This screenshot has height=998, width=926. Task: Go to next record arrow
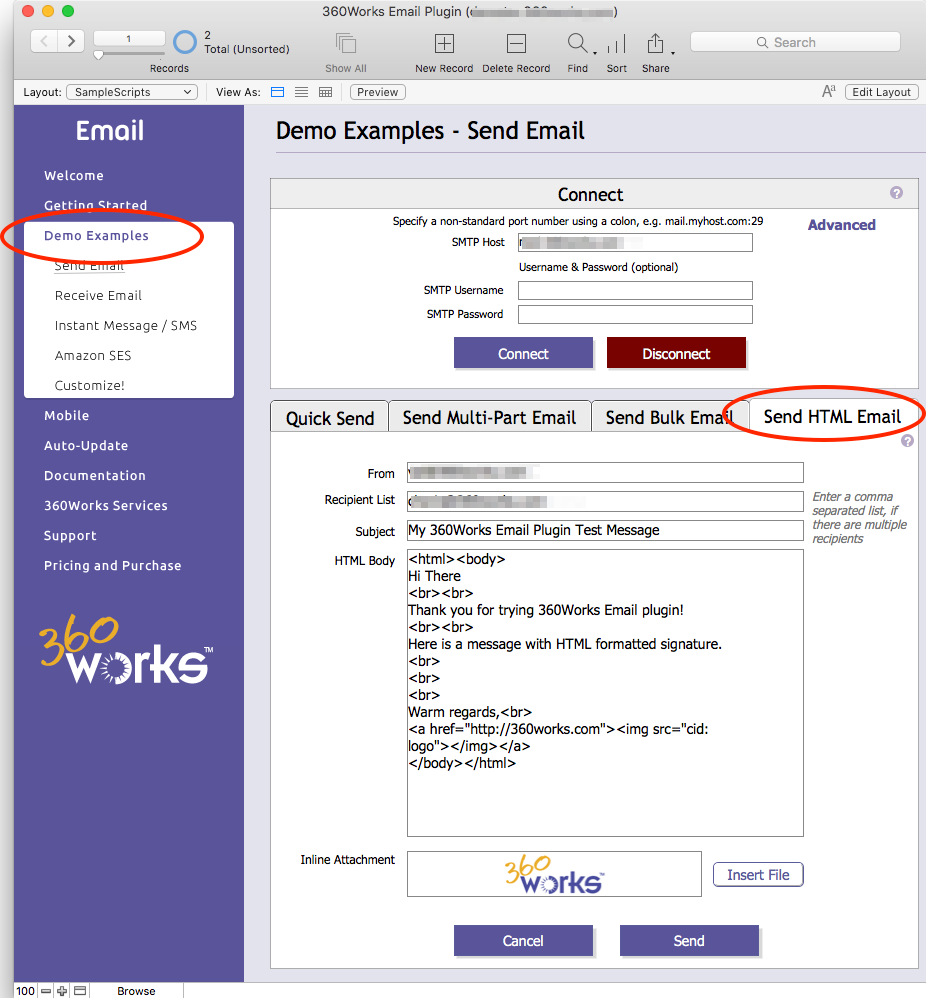pos(71,42)
